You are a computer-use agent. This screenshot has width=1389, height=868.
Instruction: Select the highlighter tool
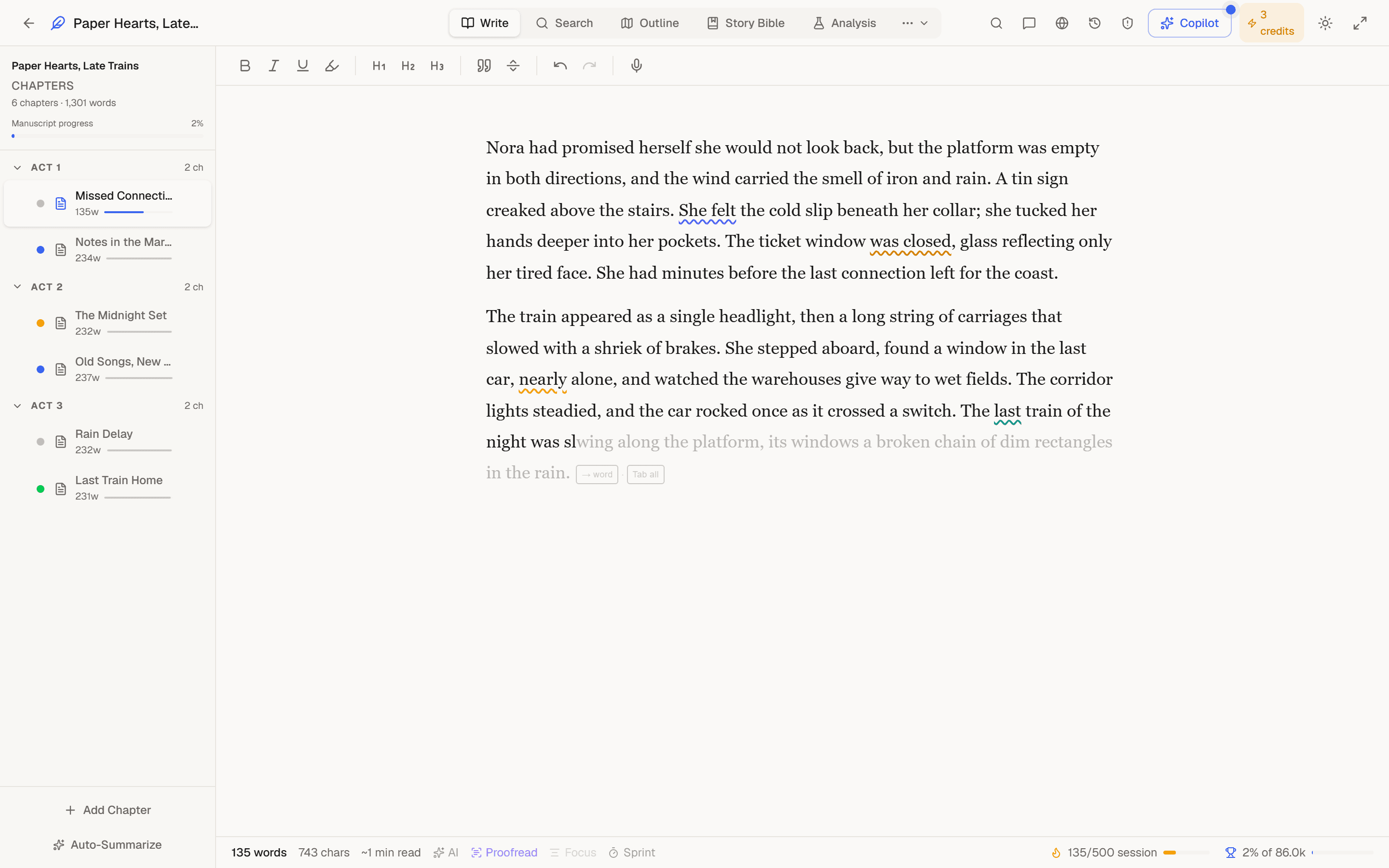click(332, 66)
